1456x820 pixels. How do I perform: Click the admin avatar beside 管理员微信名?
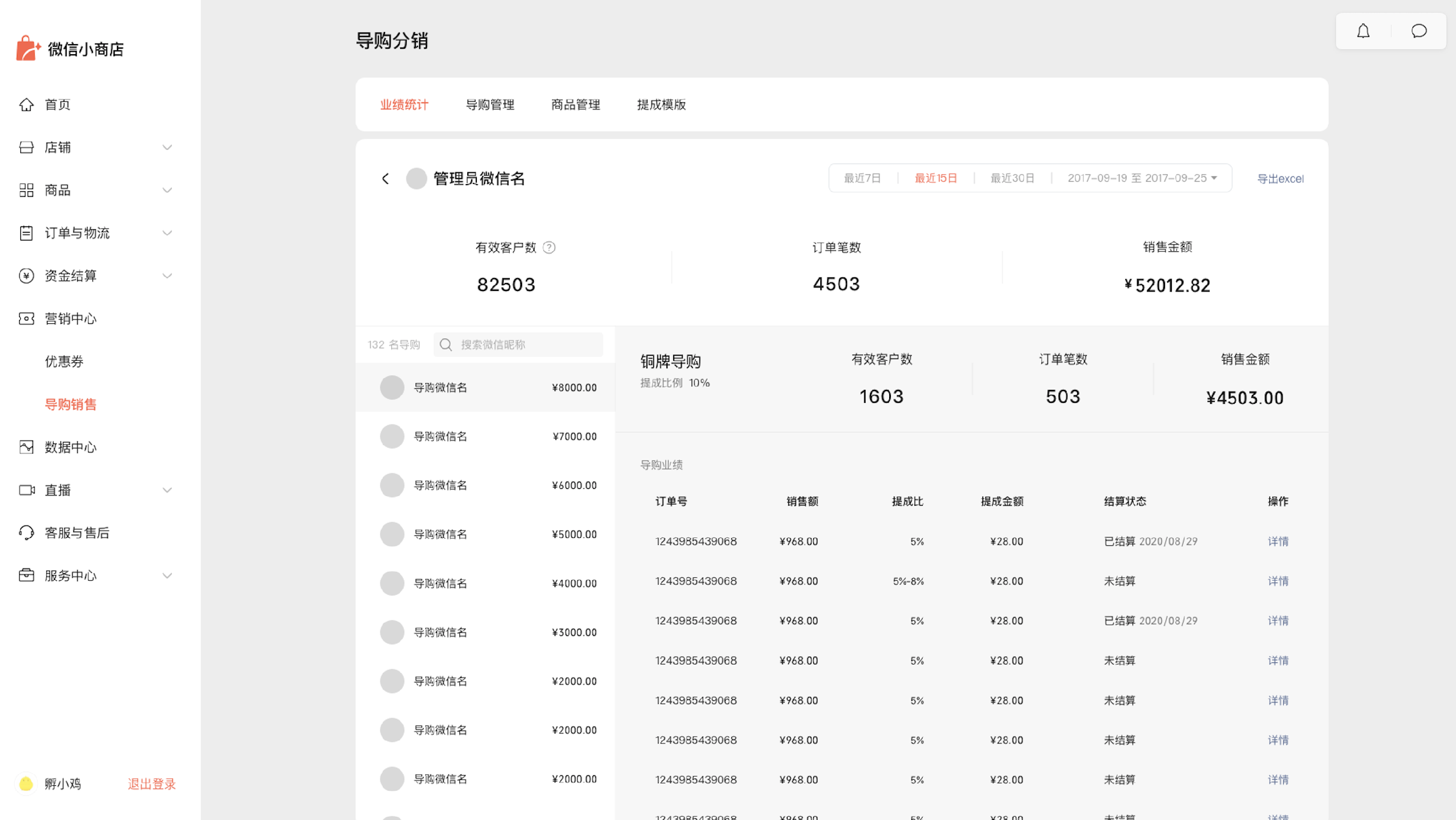[x=416, y=178]
